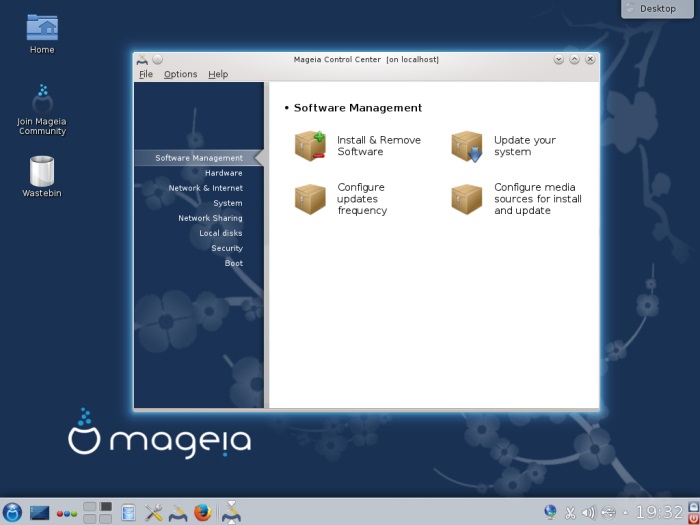Switch to second virtual desktop in pager
This screenshot has width=700, height=525.
(x=106, y=506)
